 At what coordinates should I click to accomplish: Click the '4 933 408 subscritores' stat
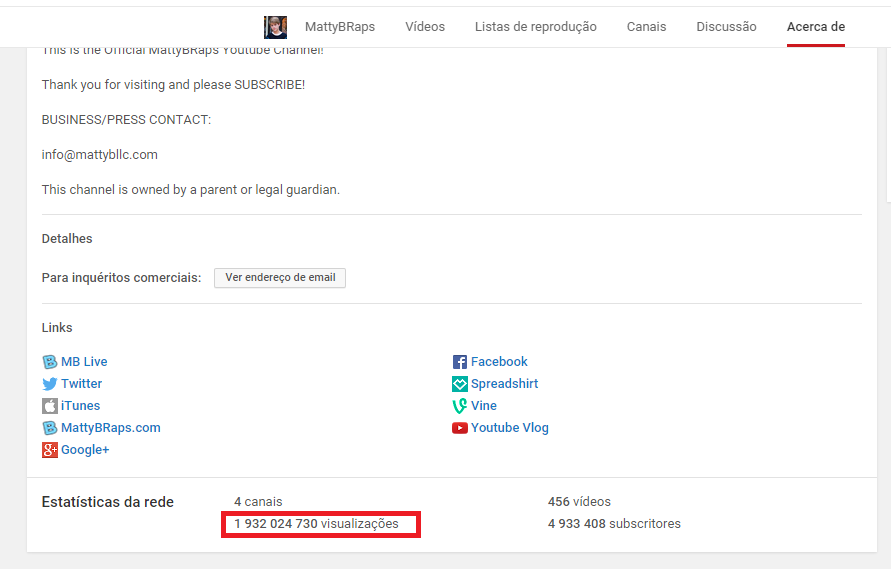(x=614, y=524)
